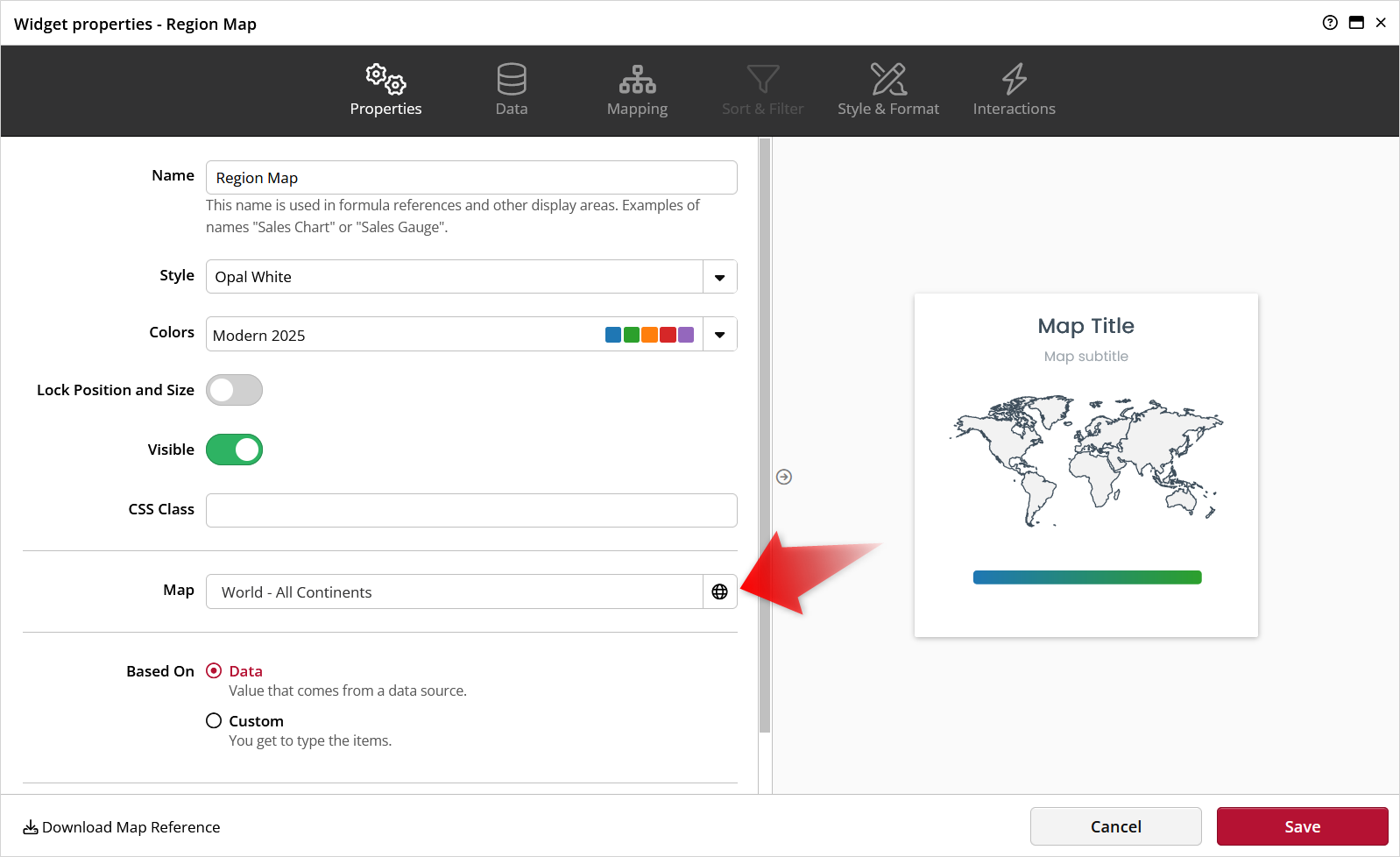Screen dimensions: 1400x857
Task: Click the World - All Continents map field
Action: 455,591
